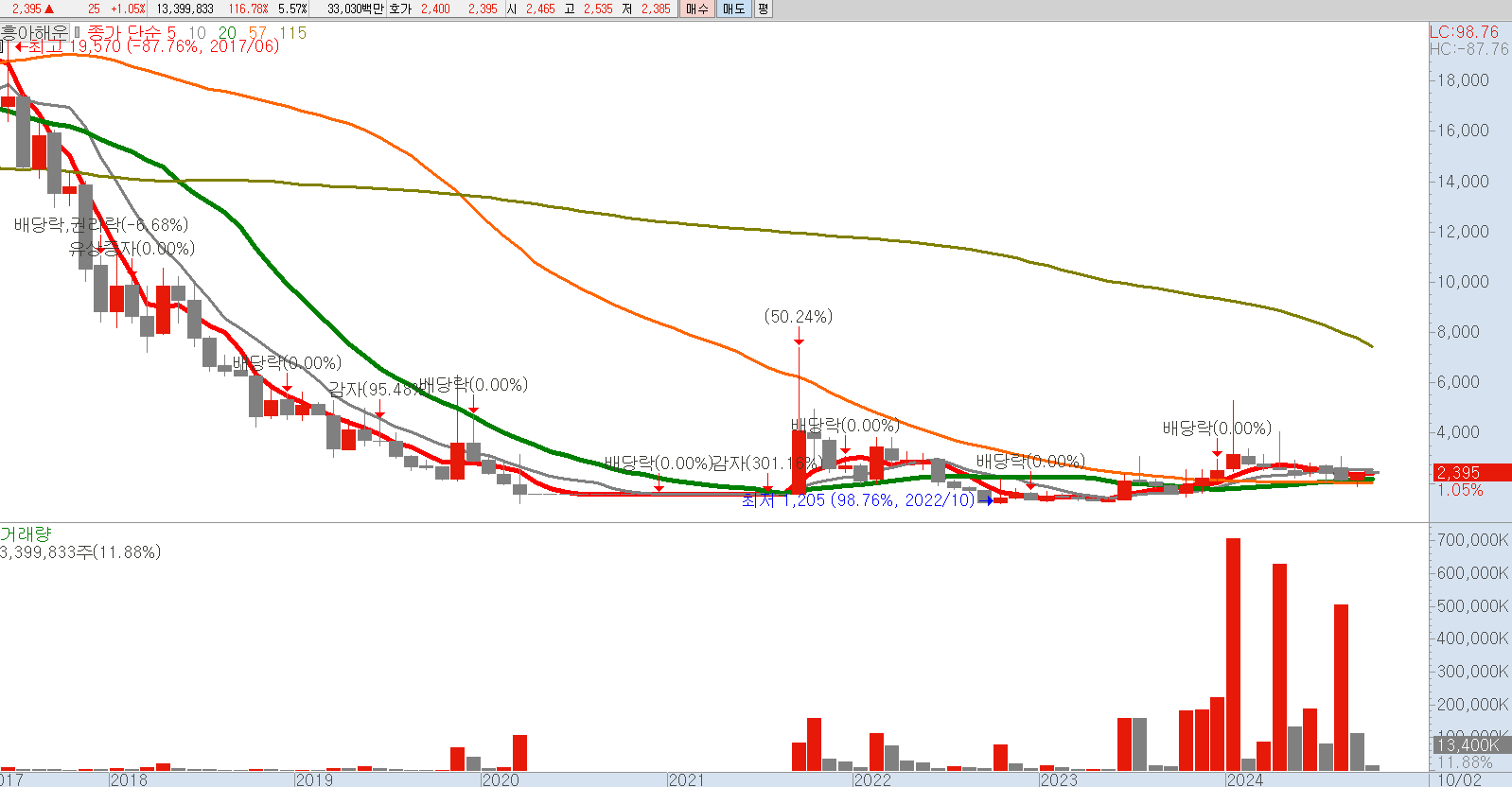1512x787 pixels.
Task: Click the orange 57-period moving average legend
Action: 257,33
